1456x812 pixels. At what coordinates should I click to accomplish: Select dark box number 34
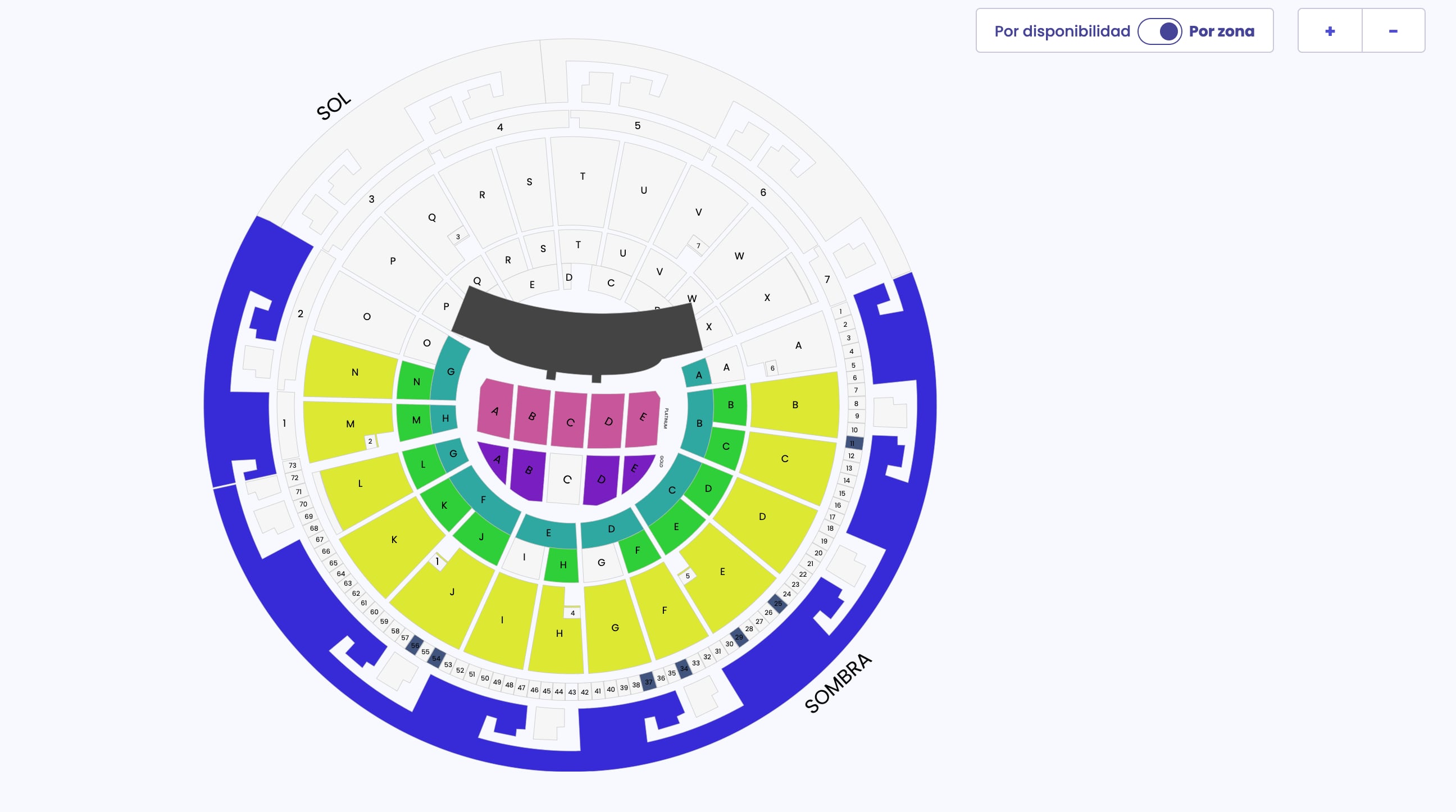[x=684, y=668]
